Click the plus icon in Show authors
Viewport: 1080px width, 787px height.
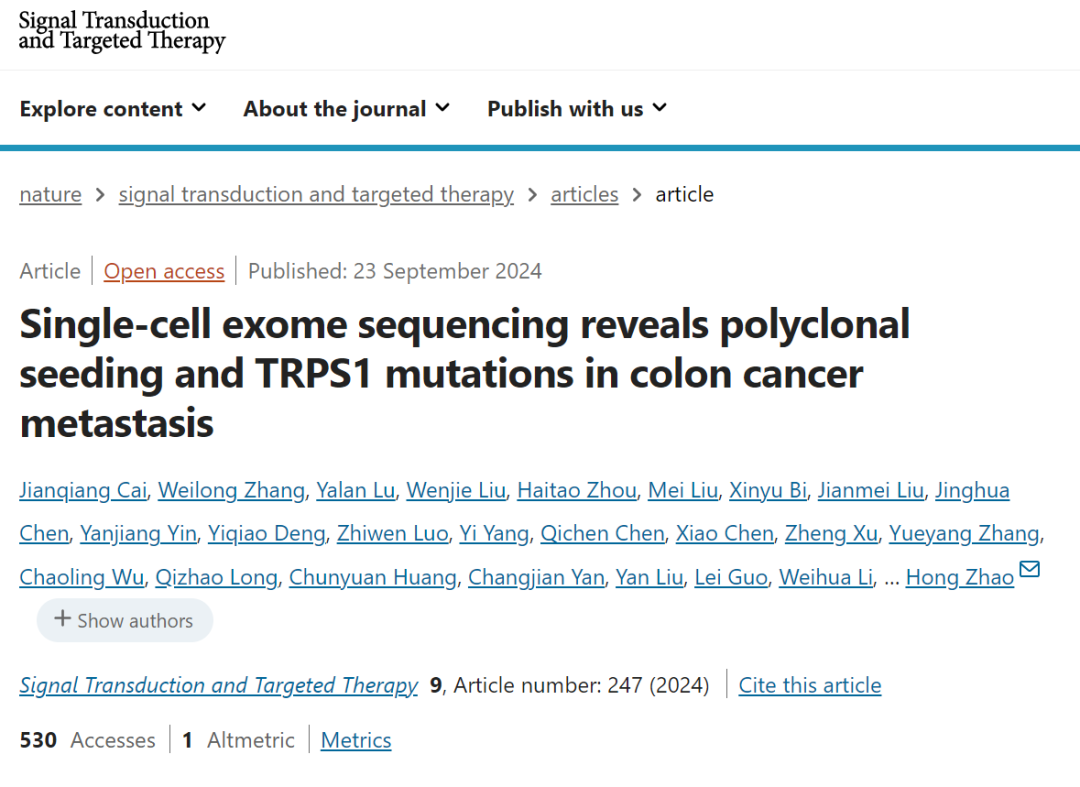click(62, 619)
